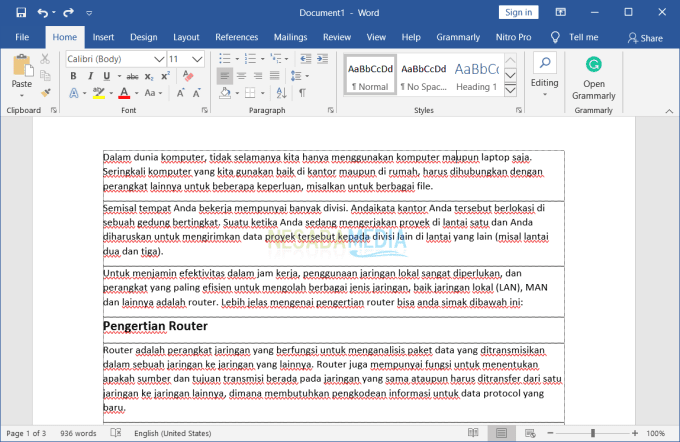The image size is (680, 442).
Task: Undo the last action
Action: point(42,13)
